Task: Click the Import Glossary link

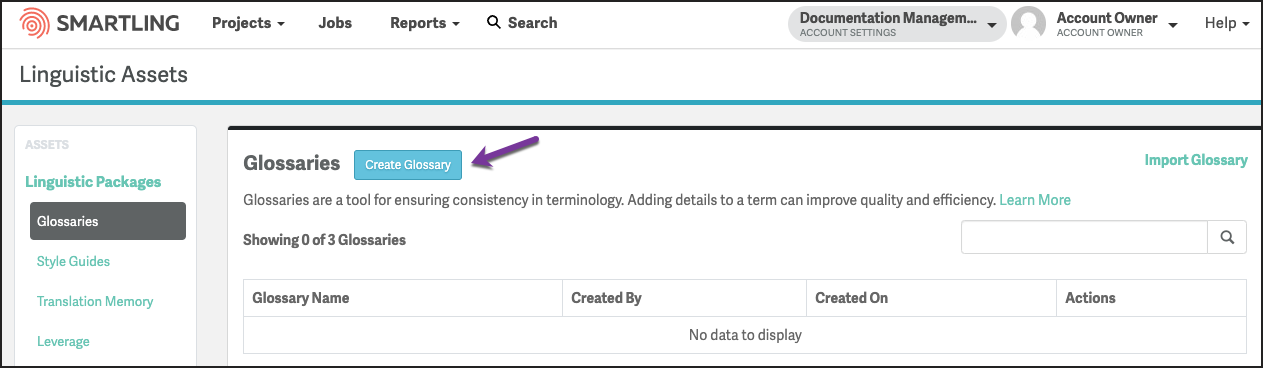Action: click(x=1196, y=160)
